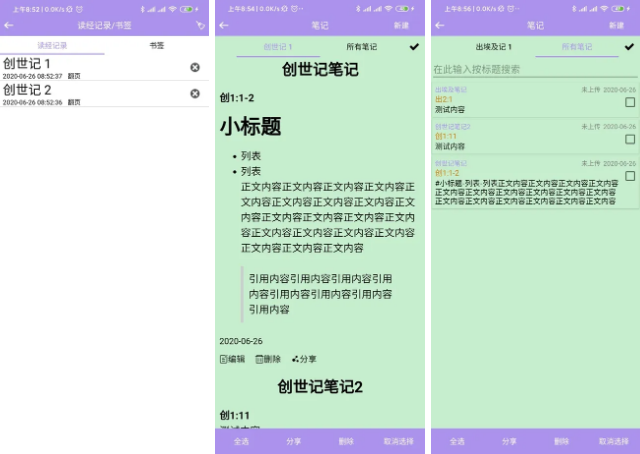Screen dimensions: 640x454
Task: Tap the 删除 trash icon under note
Action: click(x=259, y=359)
